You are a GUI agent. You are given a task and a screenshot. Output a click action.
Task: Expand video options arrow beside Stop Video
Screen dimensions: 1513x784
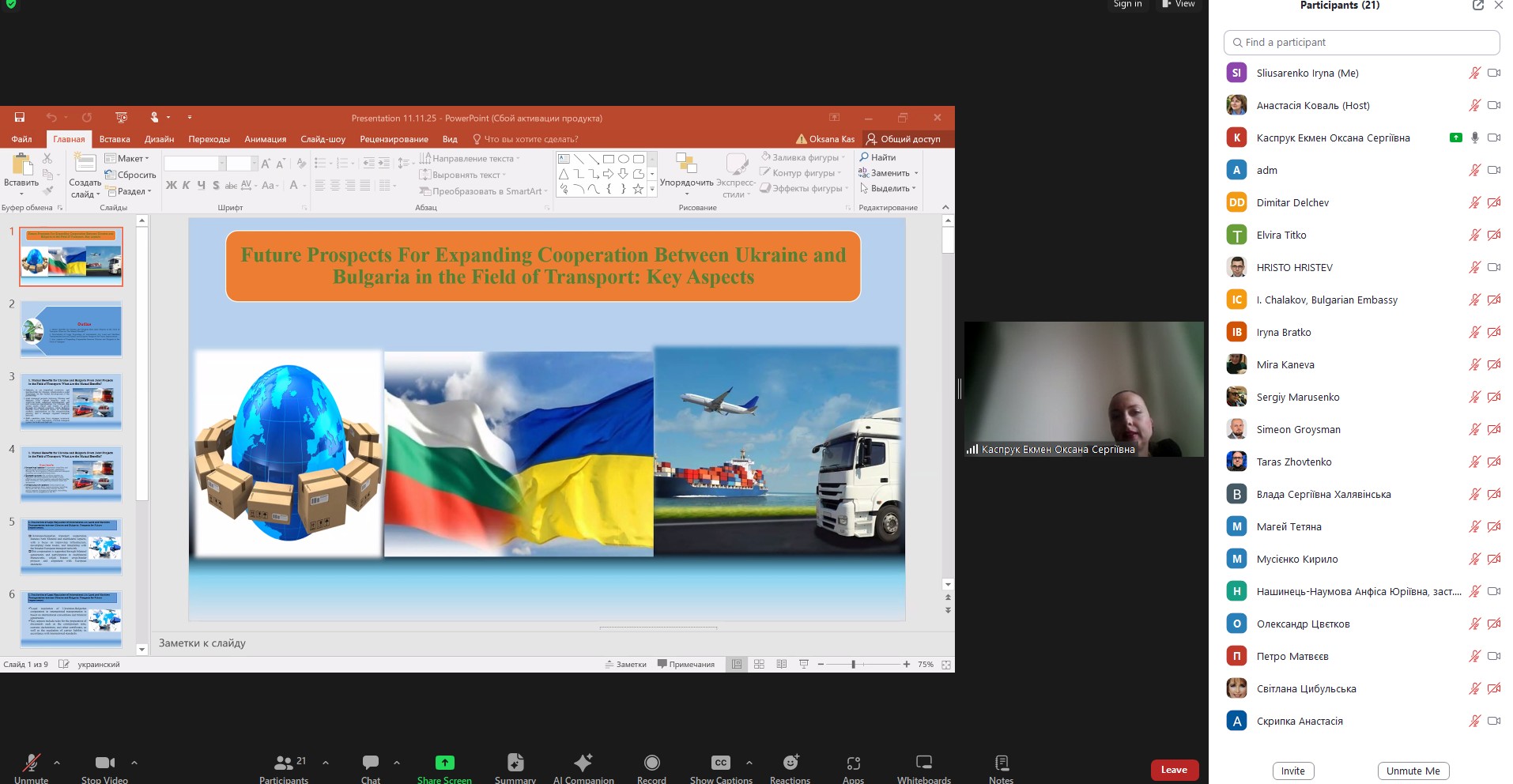coord(134,763)
